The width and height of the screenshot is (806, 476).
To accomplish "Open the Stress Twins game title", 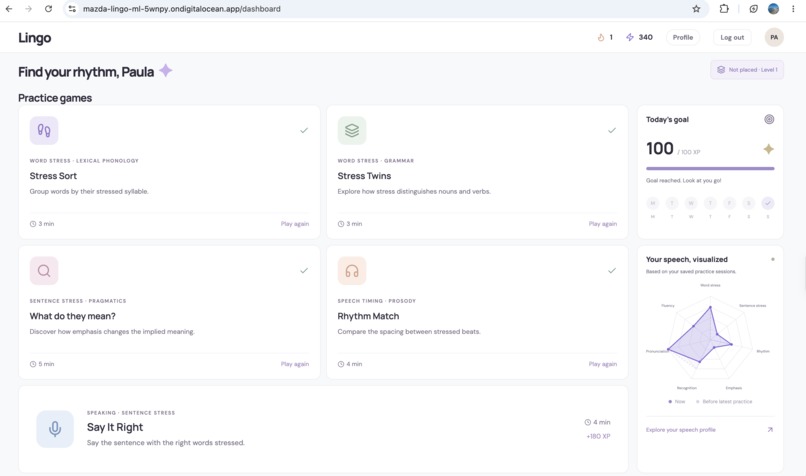I will pyautogui.click(x=364, y=176).
